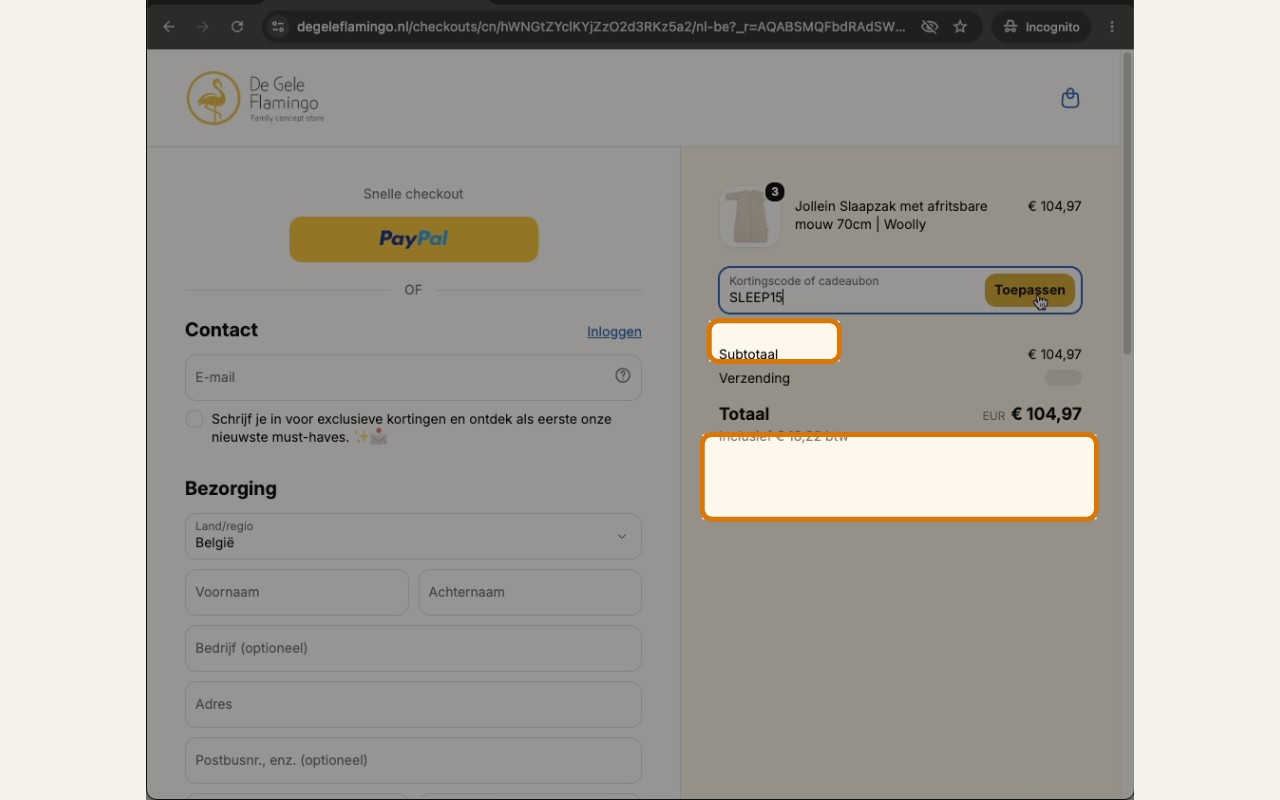Tick the newsletter signup checkbox

[195, 419]
